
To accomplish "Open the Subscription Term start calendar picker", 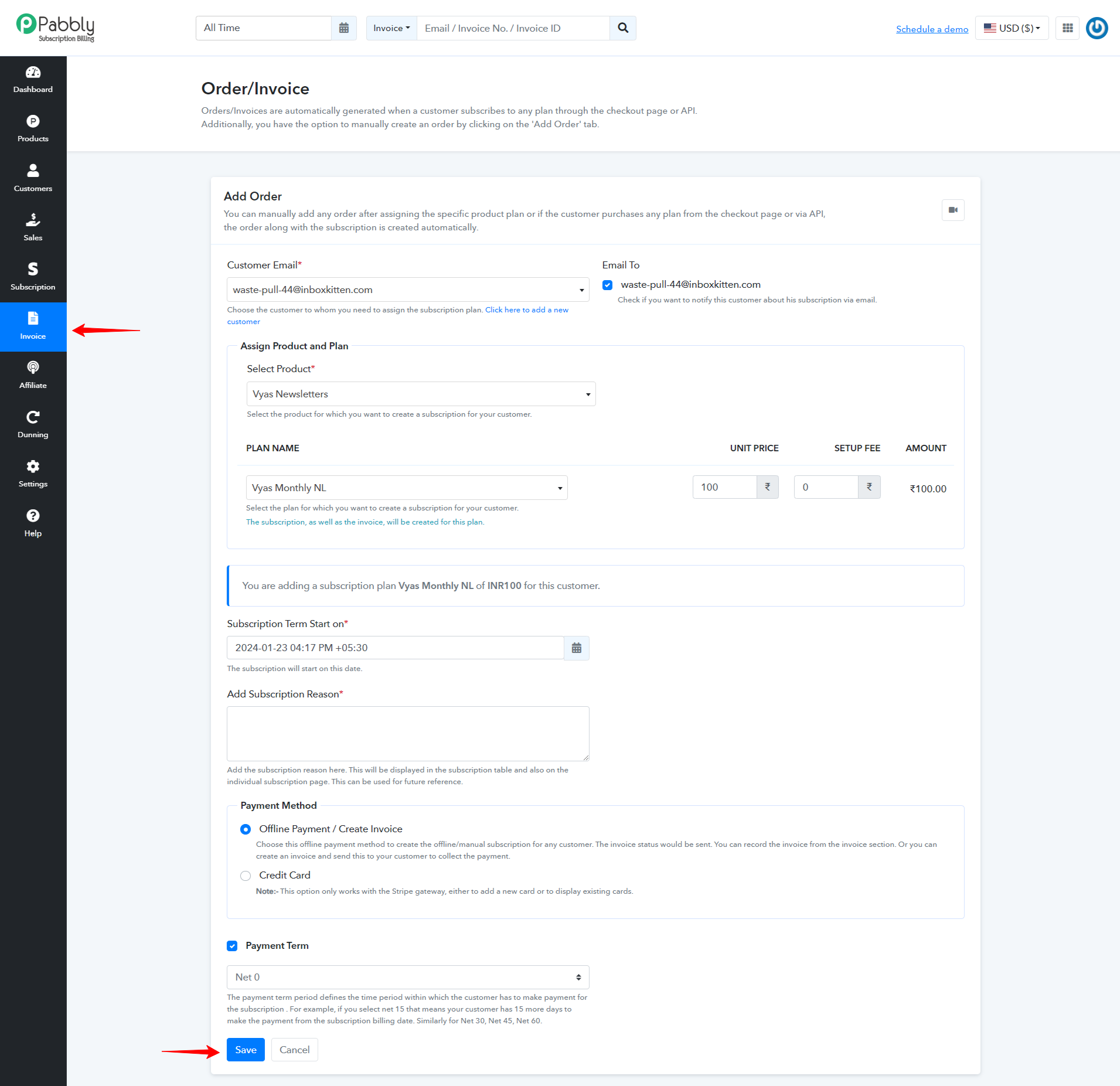I will 577,648.
